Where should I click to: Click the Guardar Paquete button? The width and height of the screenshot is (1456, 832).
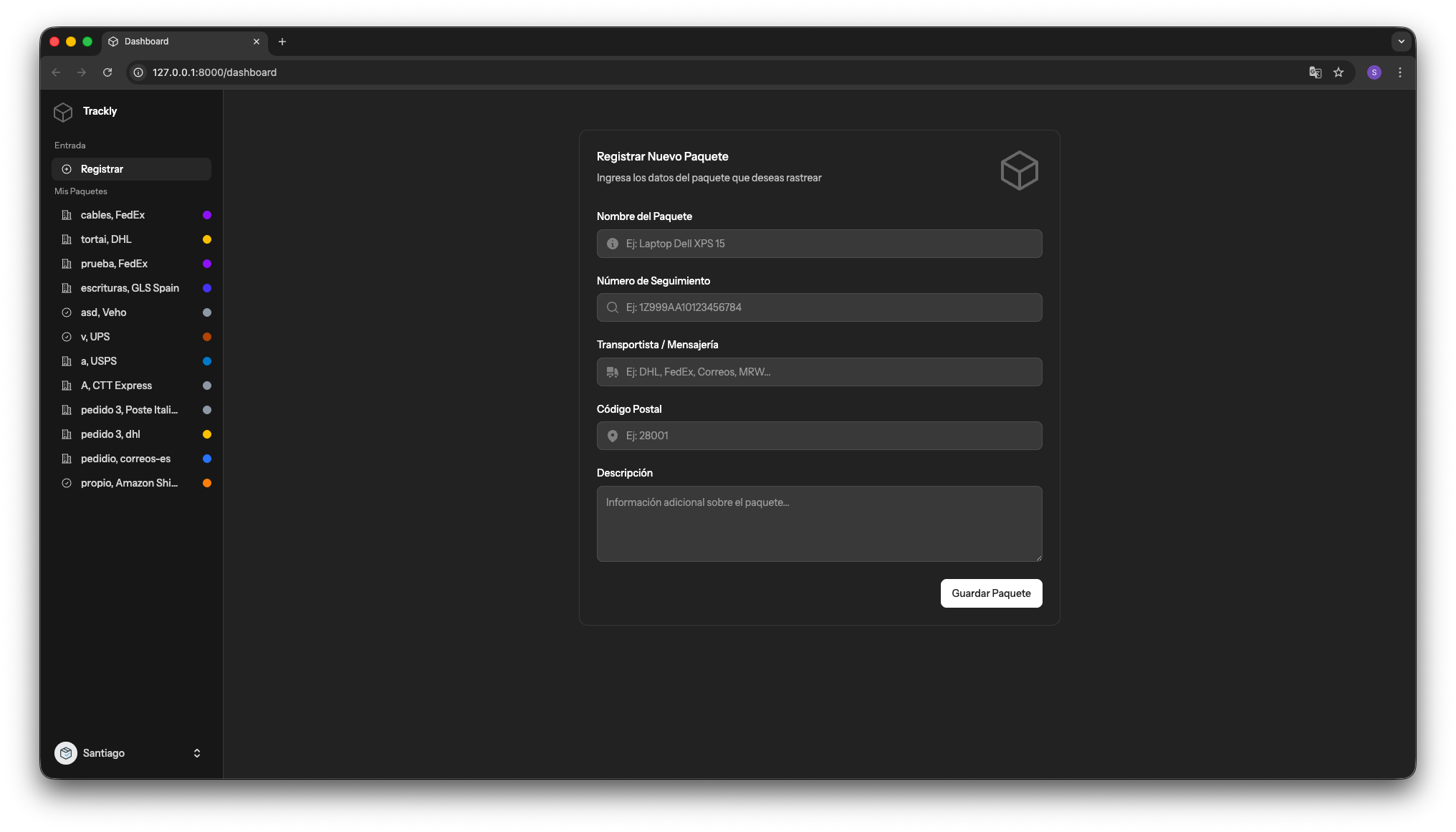pos(991,593)
